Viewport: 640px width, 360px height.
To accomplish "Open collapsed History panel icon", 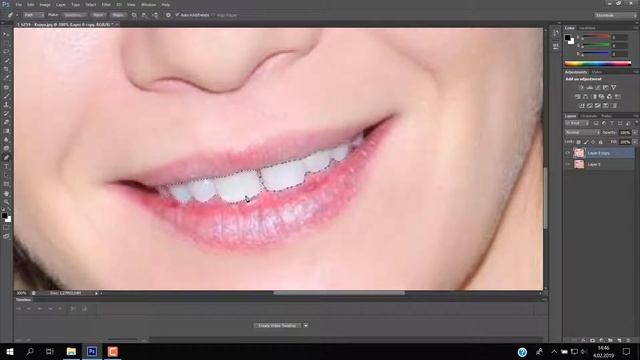I will pyautogui.click(x=556, y=33).
